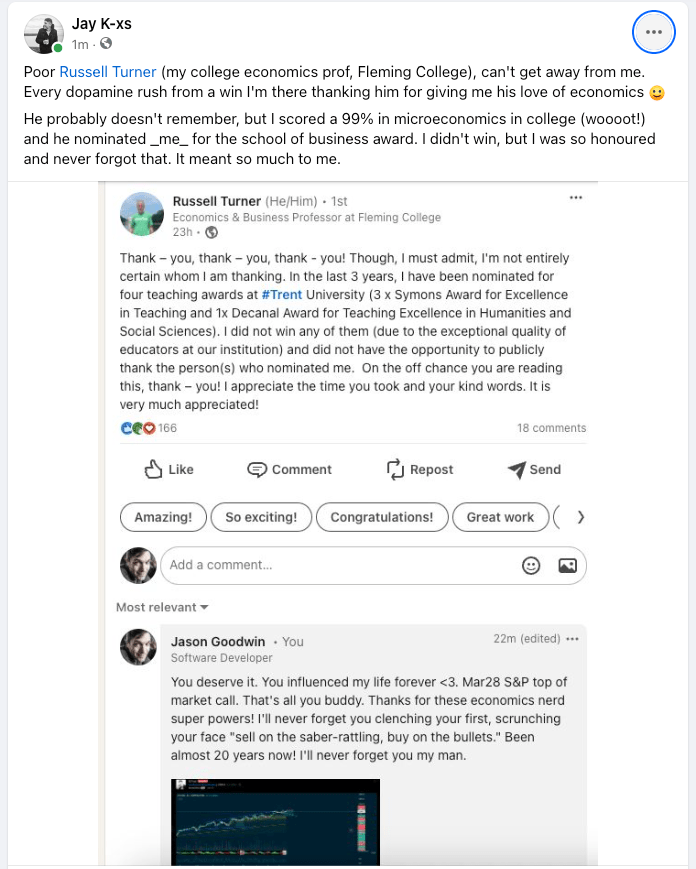Click the add image icon in comment box
The width and height of the screenshot is (696, 869).
click(567, 565)
